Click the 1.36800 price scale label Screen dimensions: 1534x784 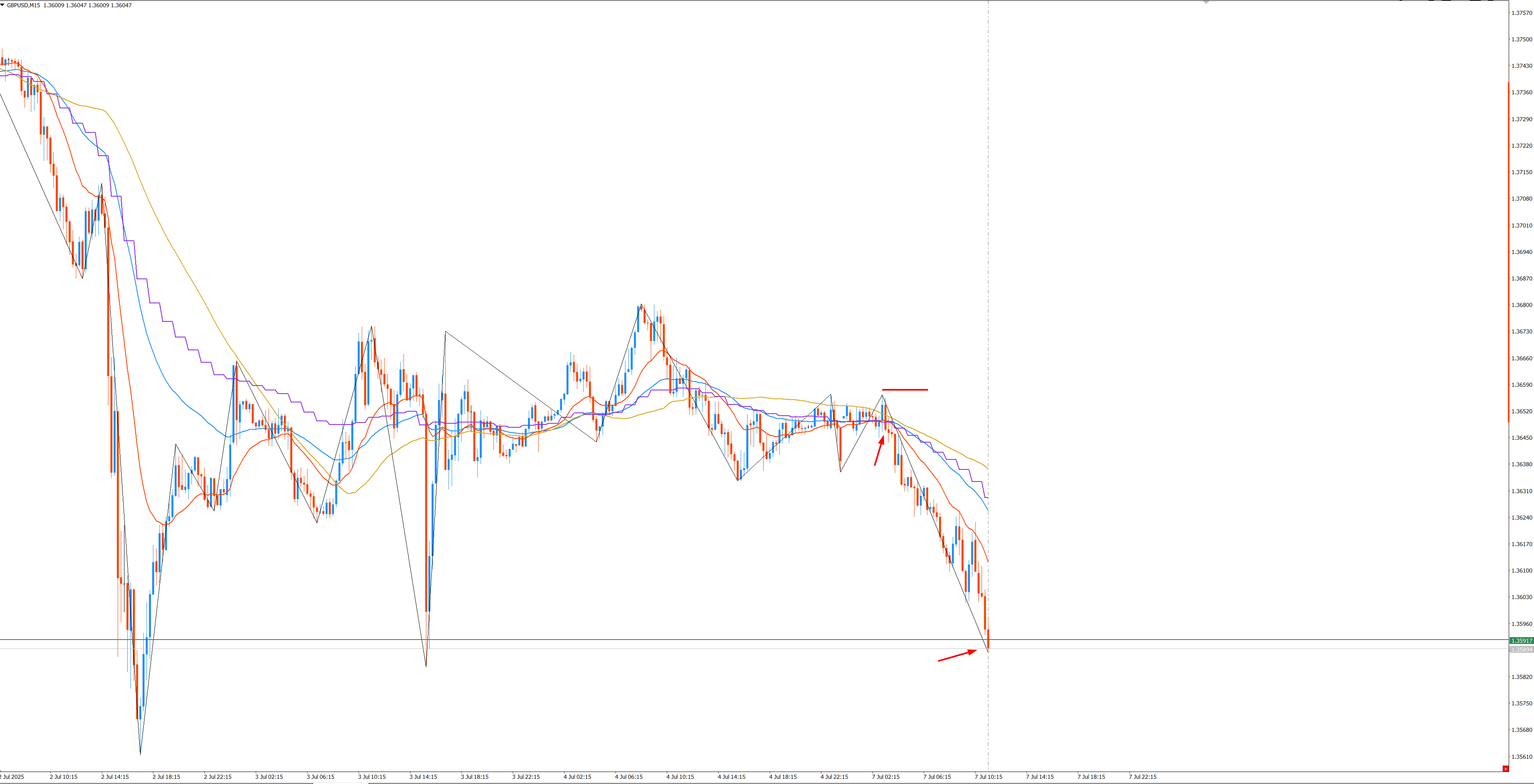coord(1522,305)
